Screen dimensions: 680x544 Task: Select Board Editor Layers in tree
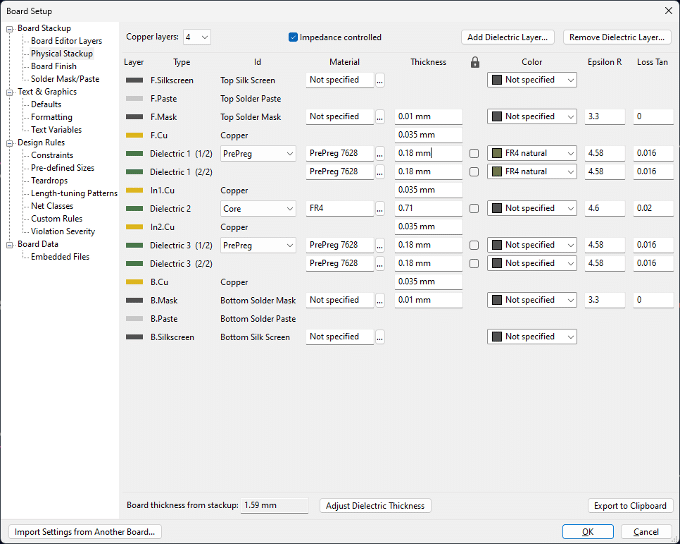click(x=66, y=41)
